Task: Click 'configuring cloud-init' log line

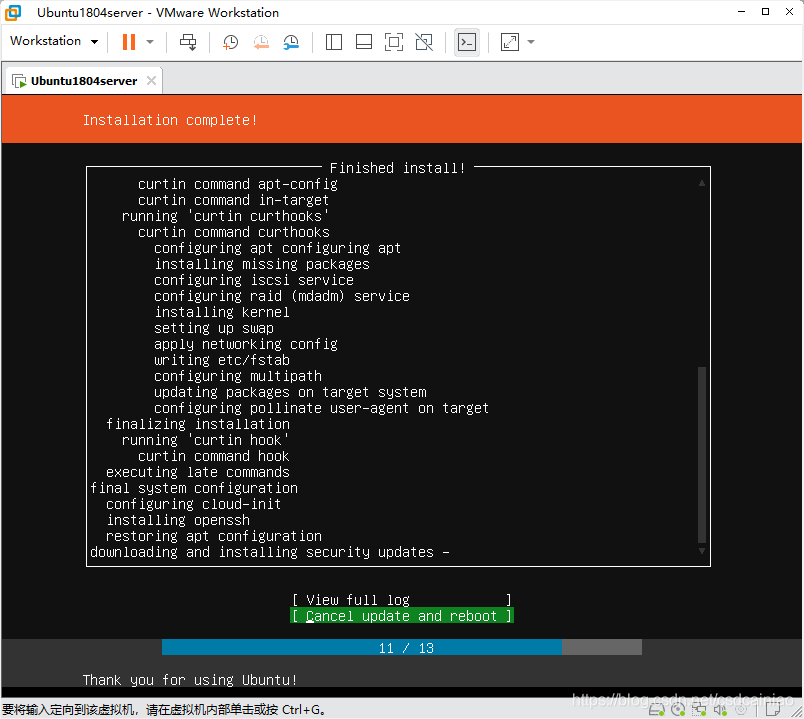Action: point(193,504)
